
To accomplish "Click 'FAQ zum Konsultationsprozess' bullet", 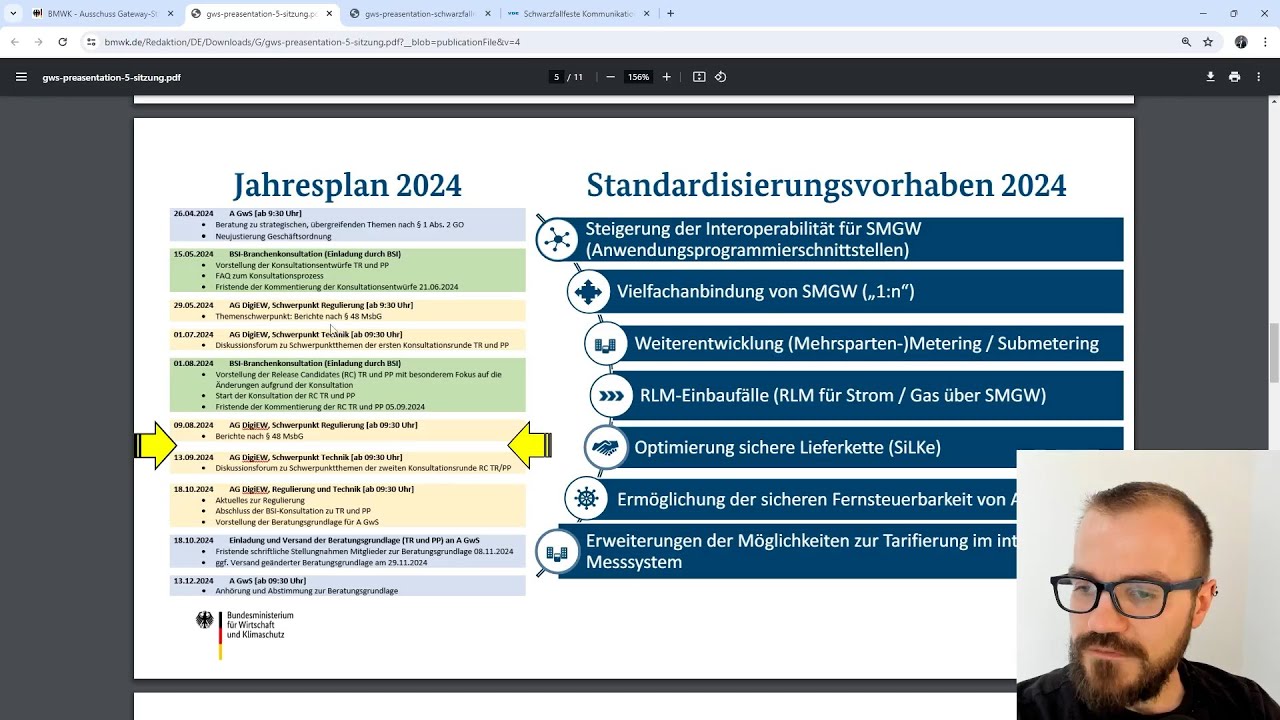I will [269, 276].
